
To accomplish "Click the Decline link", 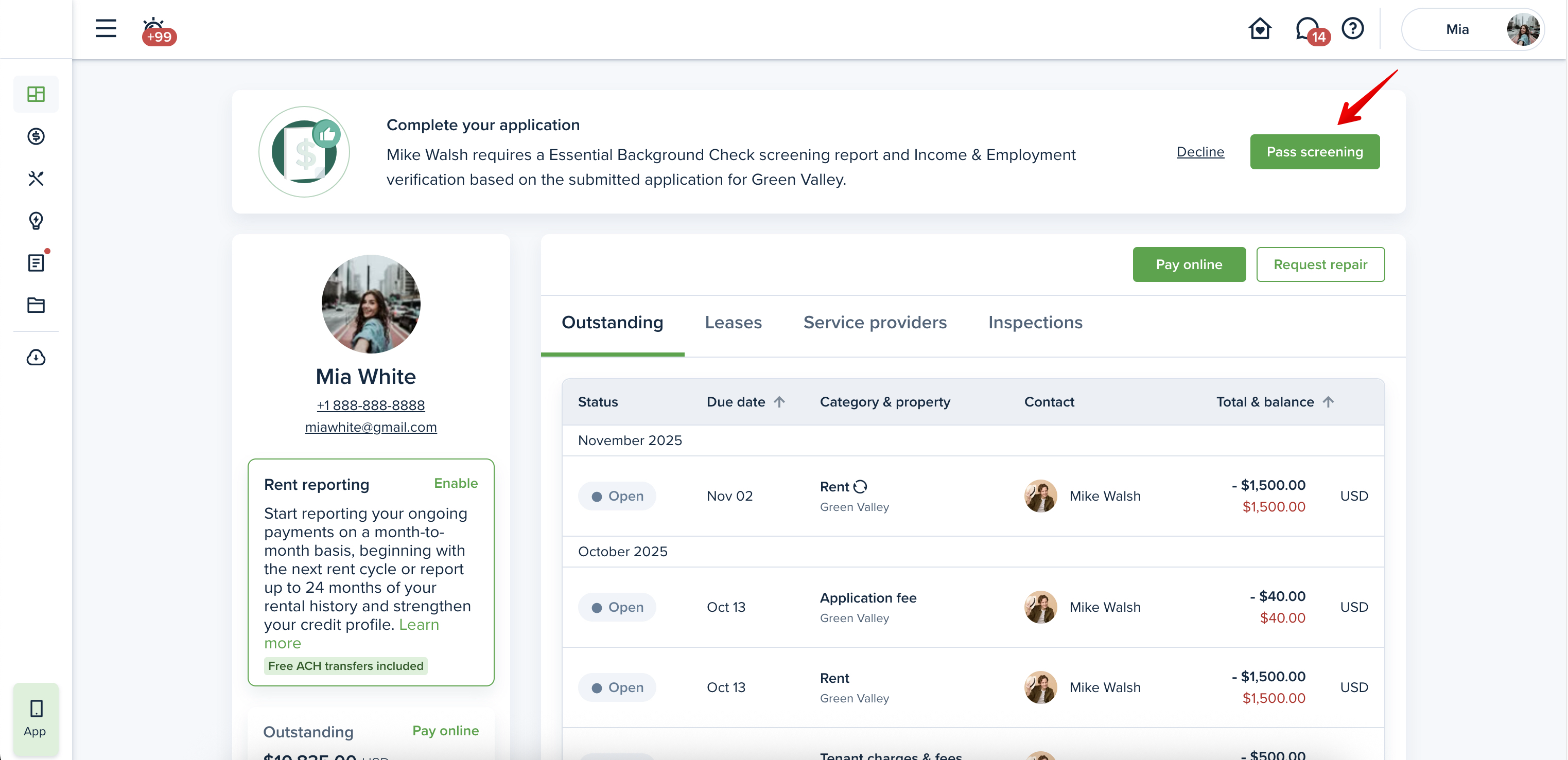I will click(1200, 152).
